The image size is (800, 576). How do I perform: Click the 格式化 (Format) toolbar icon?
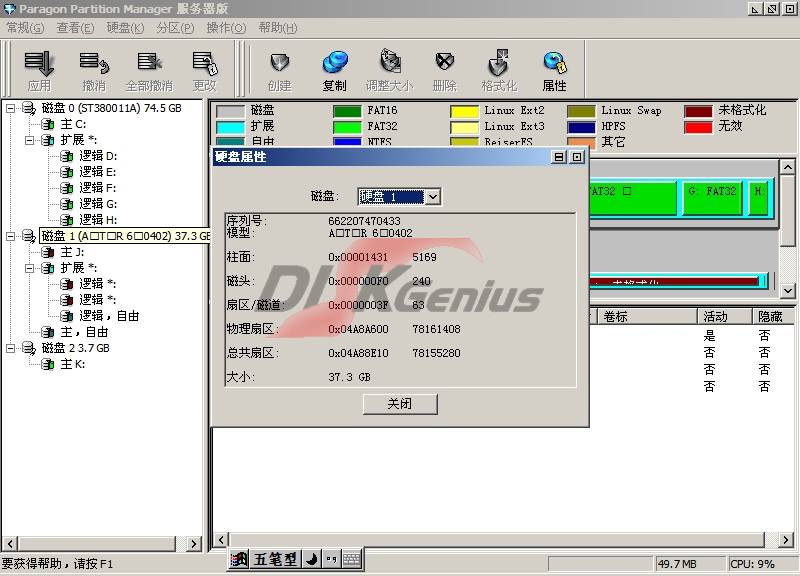click(499, 63)
